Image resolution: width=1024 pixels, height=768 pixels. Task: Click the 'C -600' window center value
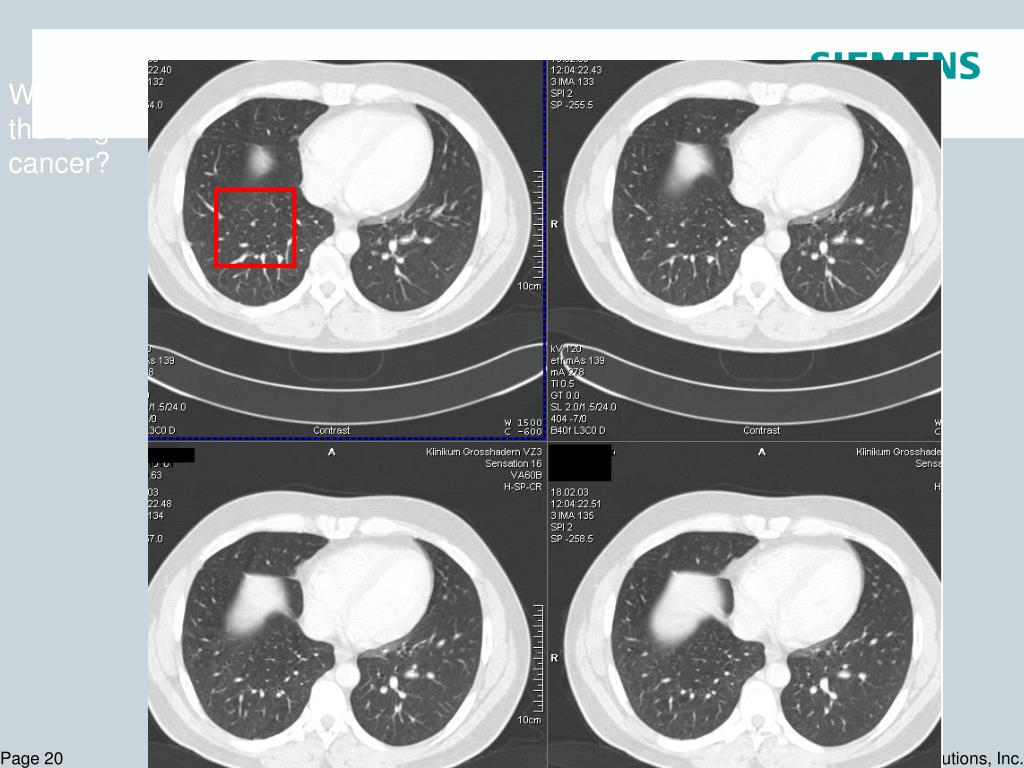pos(523,432)
